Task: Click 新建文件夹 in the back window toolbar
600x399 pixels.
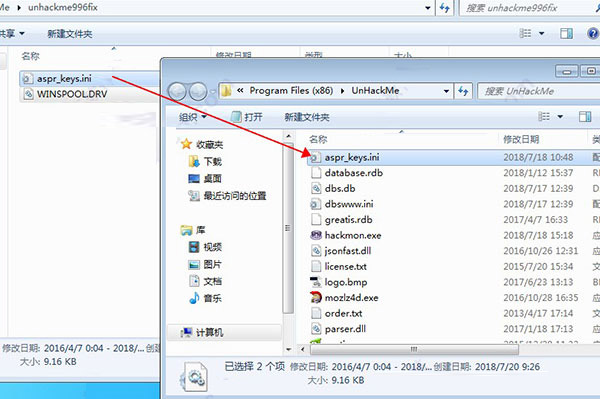Action: 70,34
